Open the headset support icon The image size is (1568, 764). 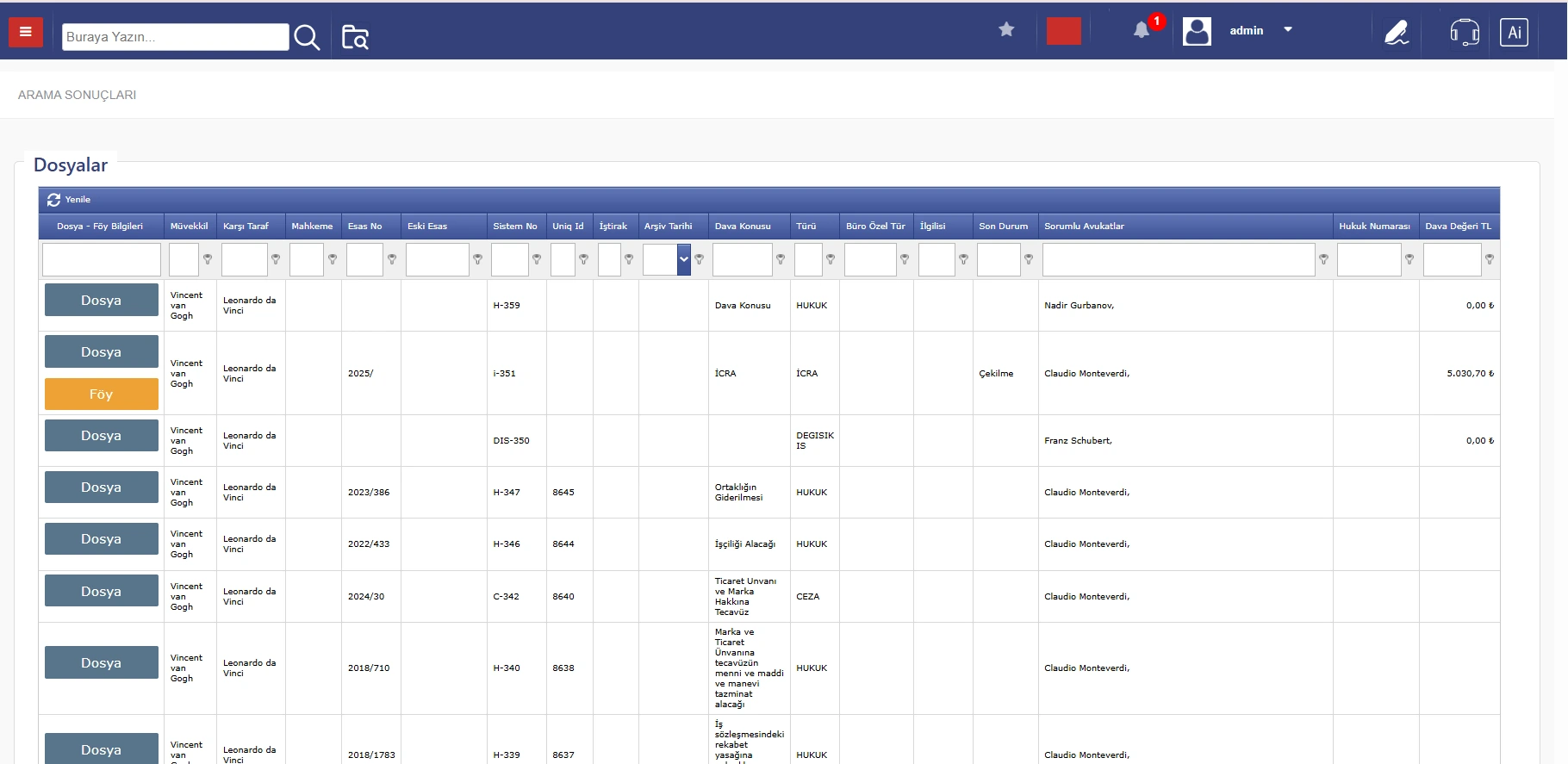pyautogui.click(x=1464, y=33)
